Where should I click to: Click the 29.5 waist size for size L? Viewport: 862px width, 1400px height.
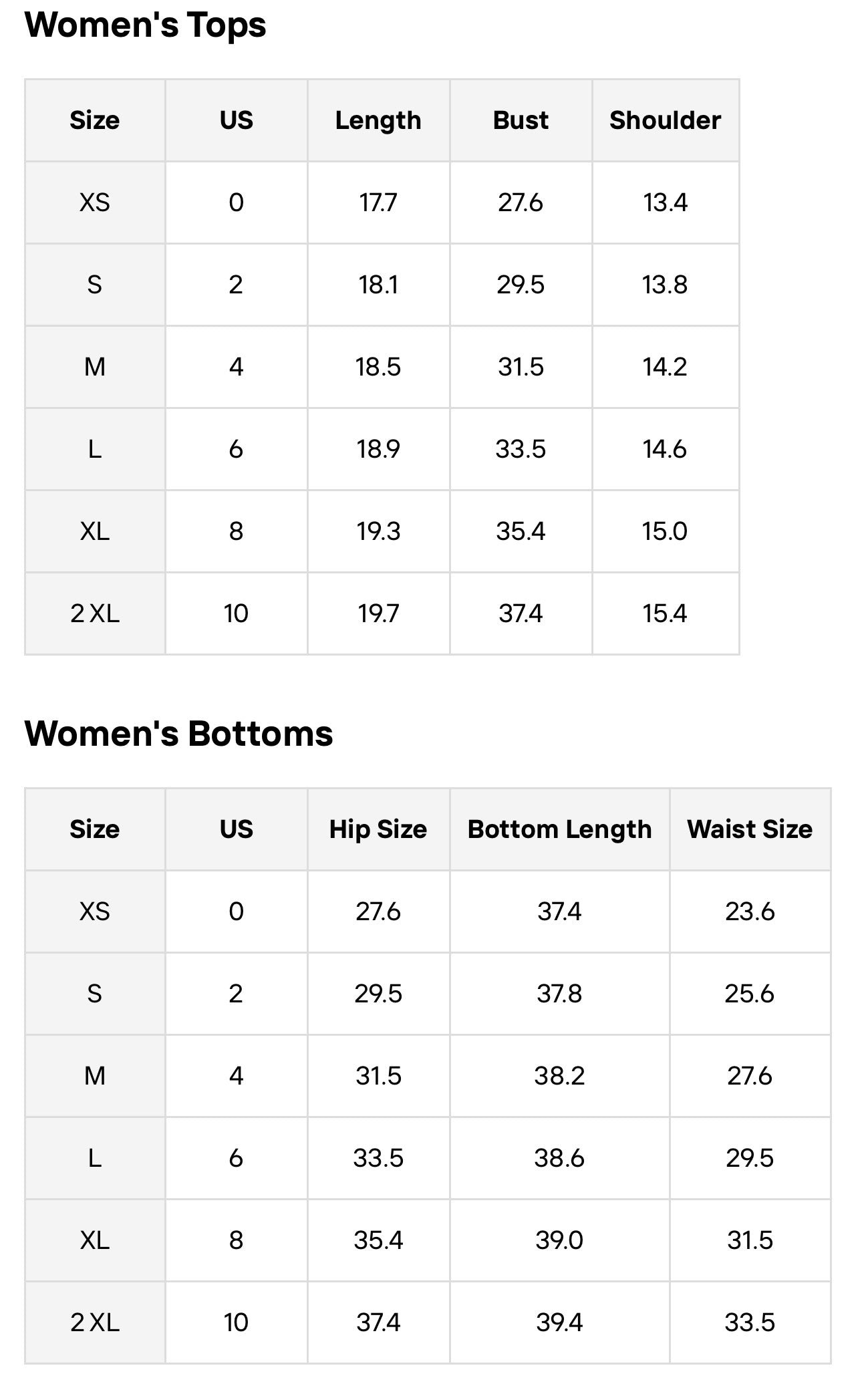[750, 1158]
